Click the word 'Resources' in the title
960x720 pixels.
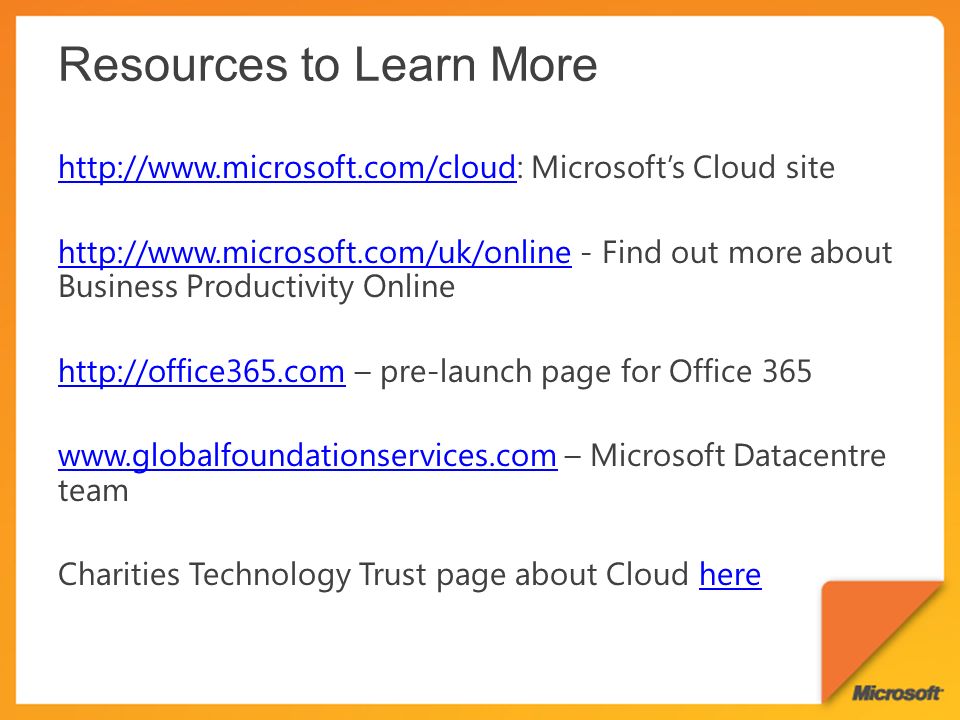173,65
